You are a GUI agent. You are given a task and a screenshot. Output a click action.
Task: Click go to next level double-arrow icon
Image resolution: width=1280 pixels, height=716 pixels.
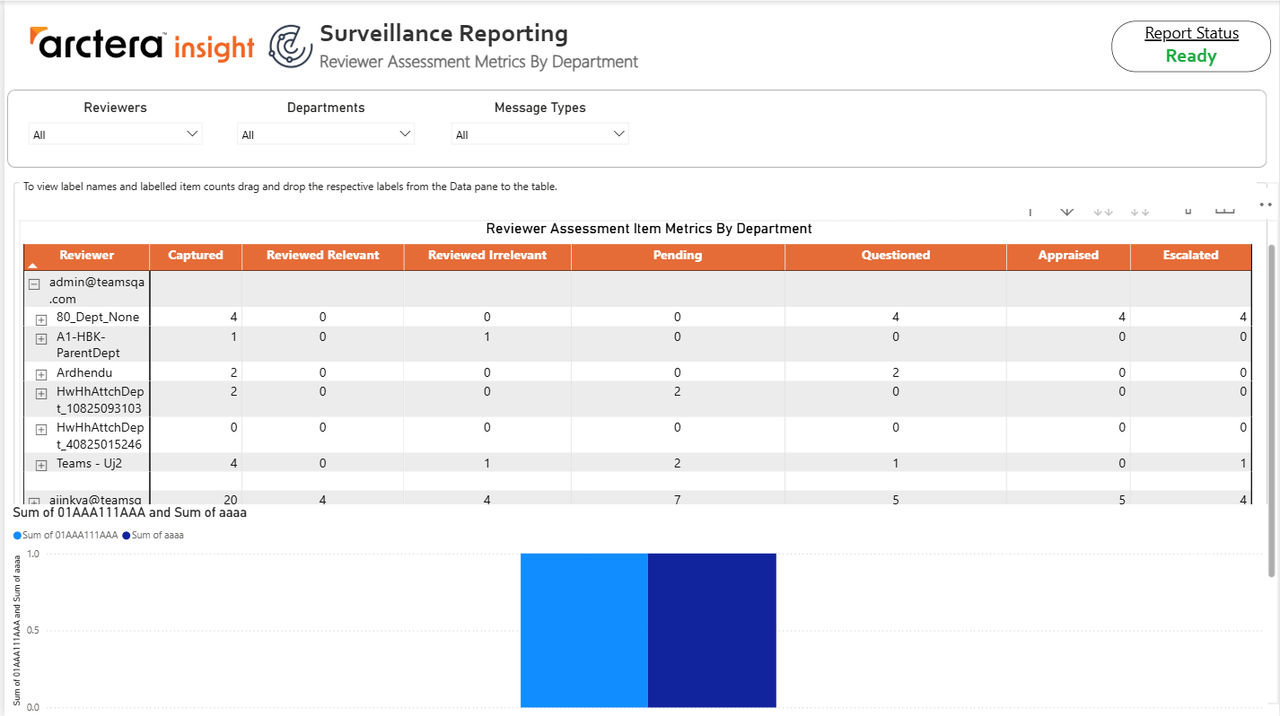(x=1103, y=211)
